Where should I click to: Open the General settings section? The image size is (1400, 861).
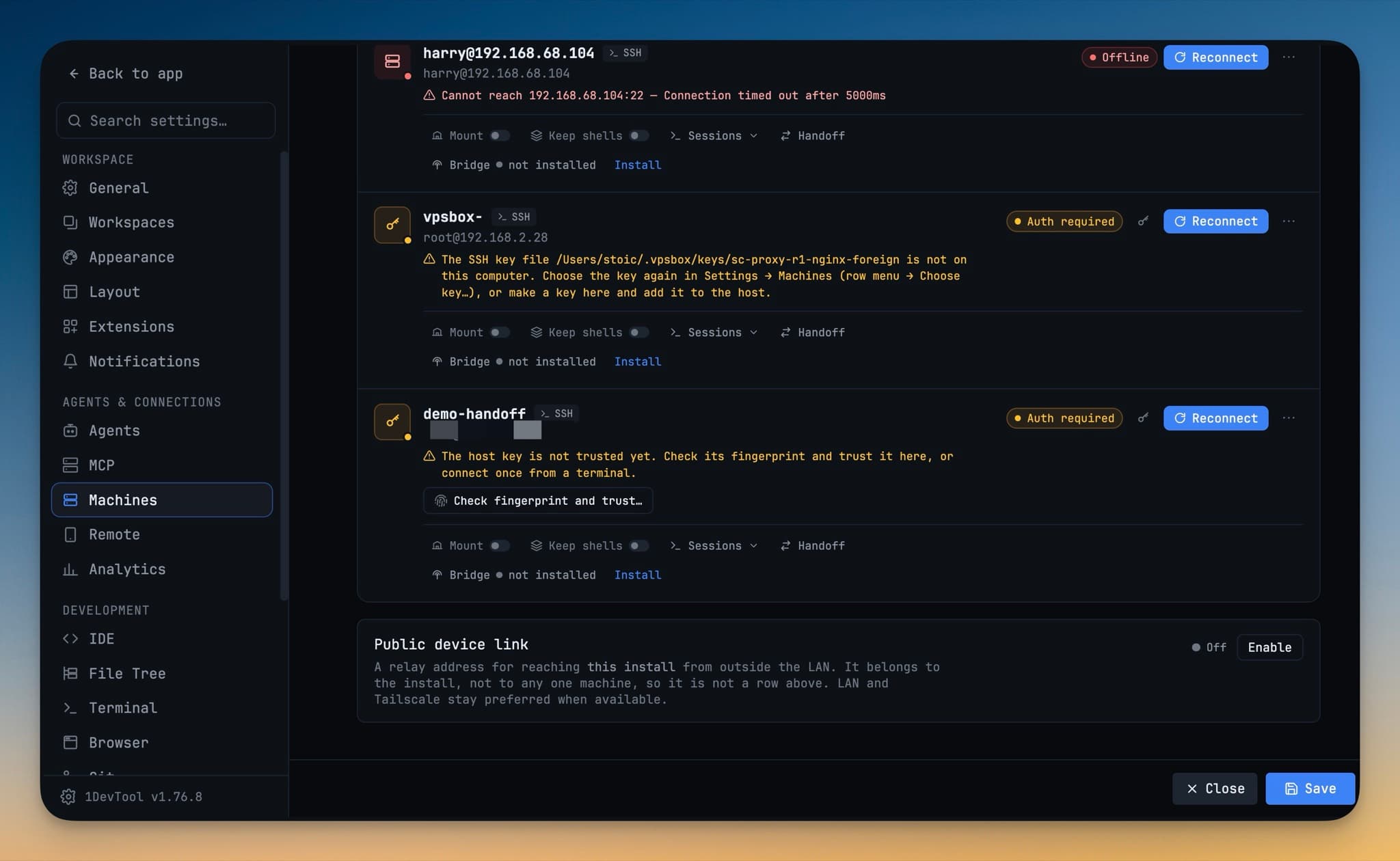(162, 188)
